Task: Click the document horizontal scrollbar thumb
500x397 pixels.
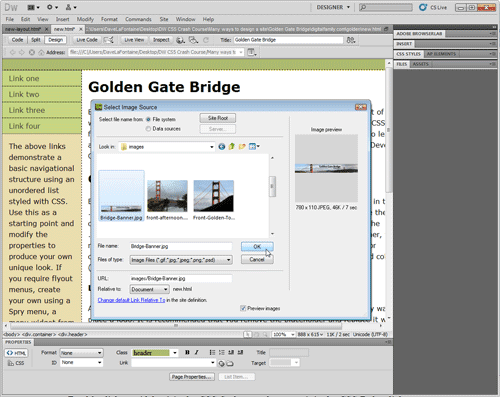Action: click(x=176, y=326)
